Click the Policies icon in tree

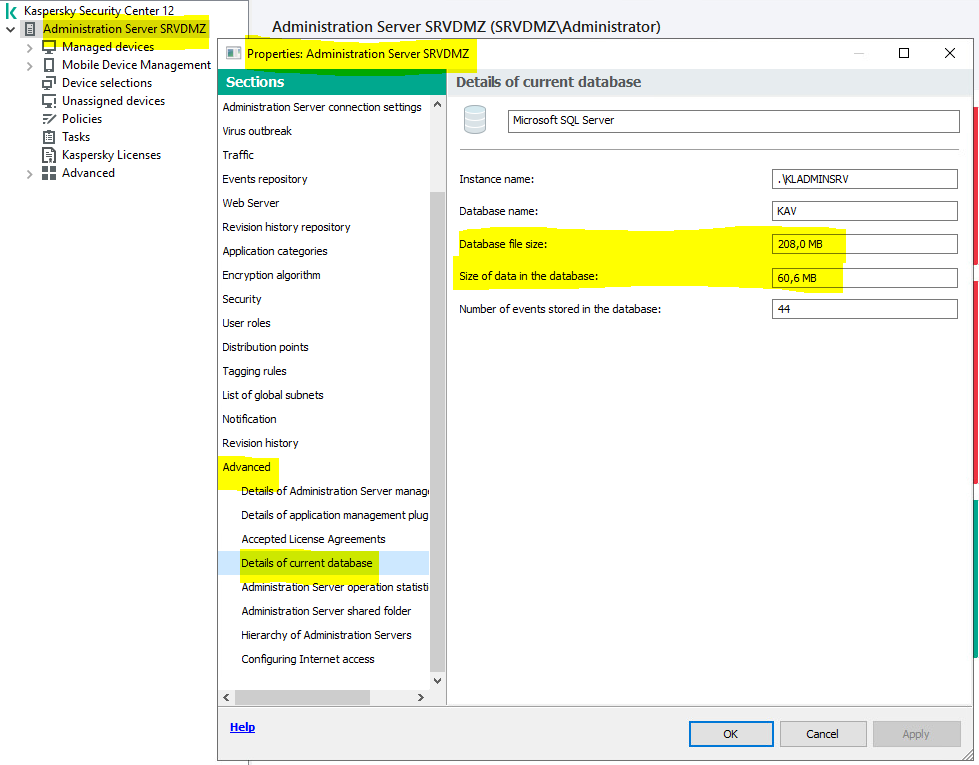pyautogui.click(x=49, y=119)
